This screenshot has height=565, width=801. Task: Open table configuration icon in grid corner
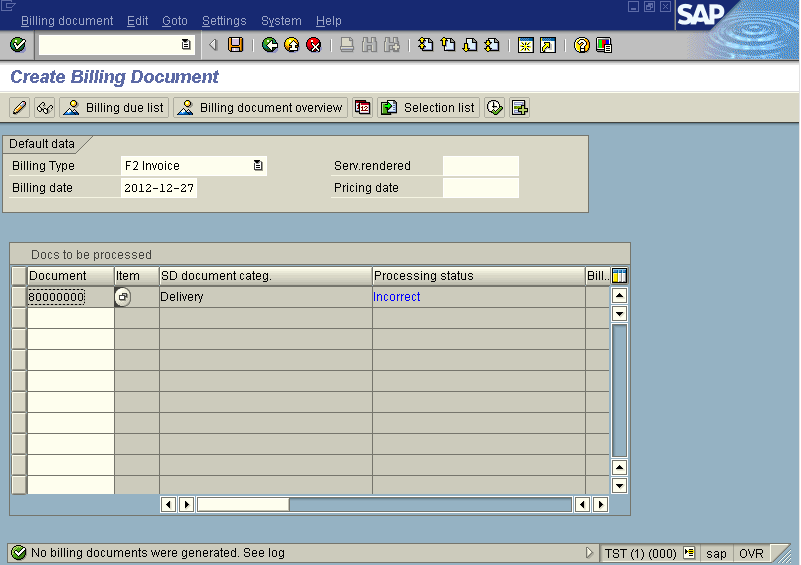pyautogui.click(x=619, y=276)
